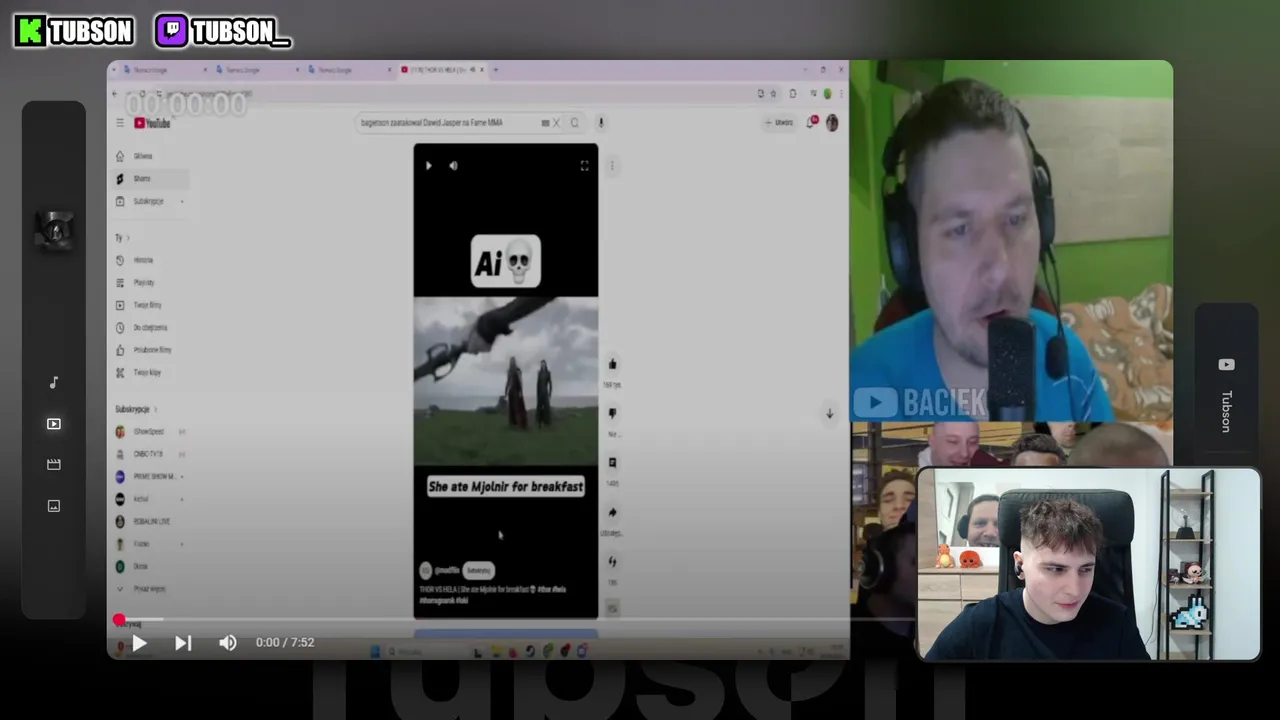Like the Short with thumbs up
The height and width of the screenshot is (720, 1280).
click(612, 365)
